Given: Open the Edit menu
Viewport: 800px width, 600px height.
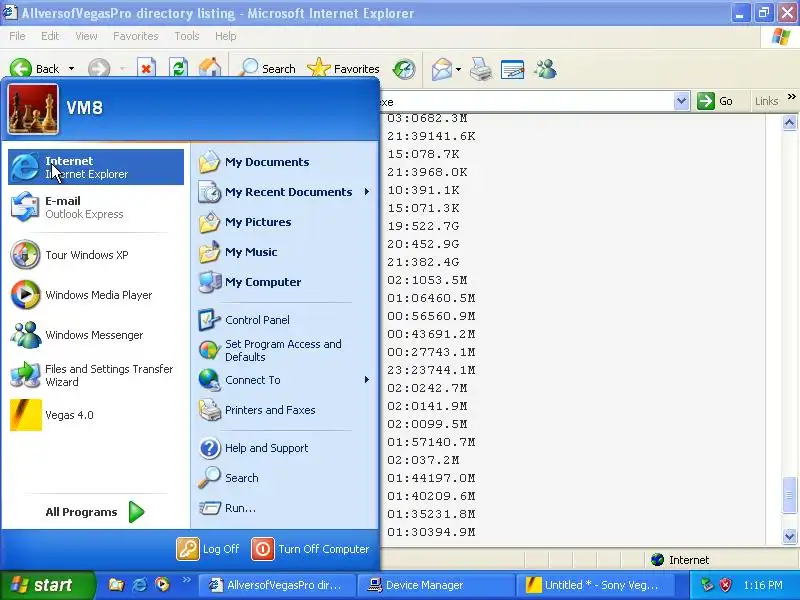Looking at the screenshot, I should [x=50, y=36].
